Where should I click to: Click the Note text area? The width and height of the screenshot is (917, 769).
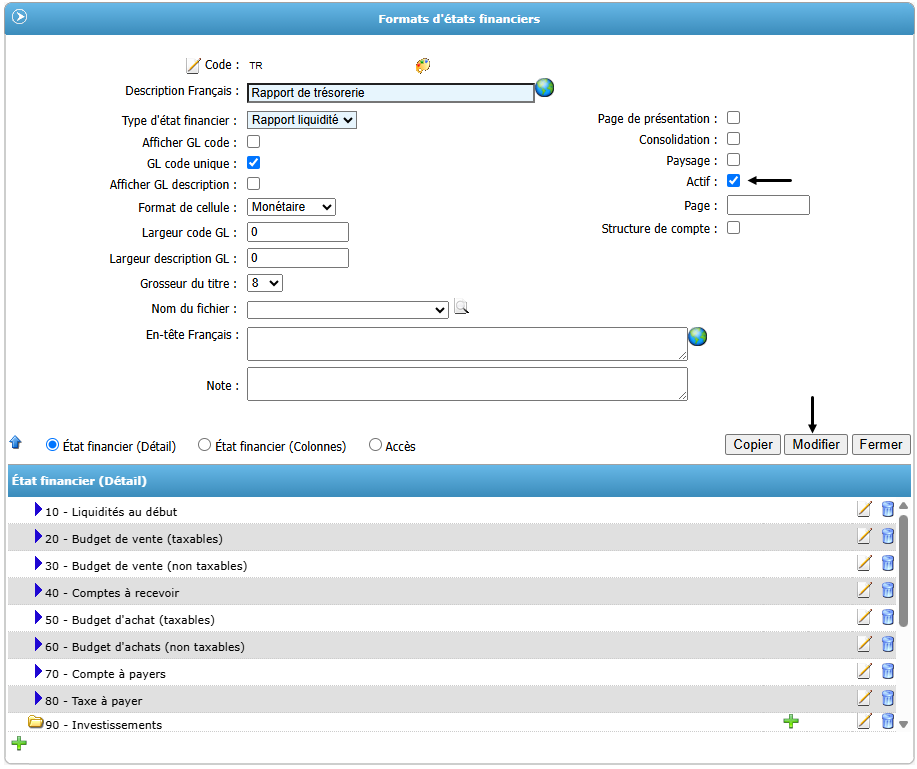467,384
